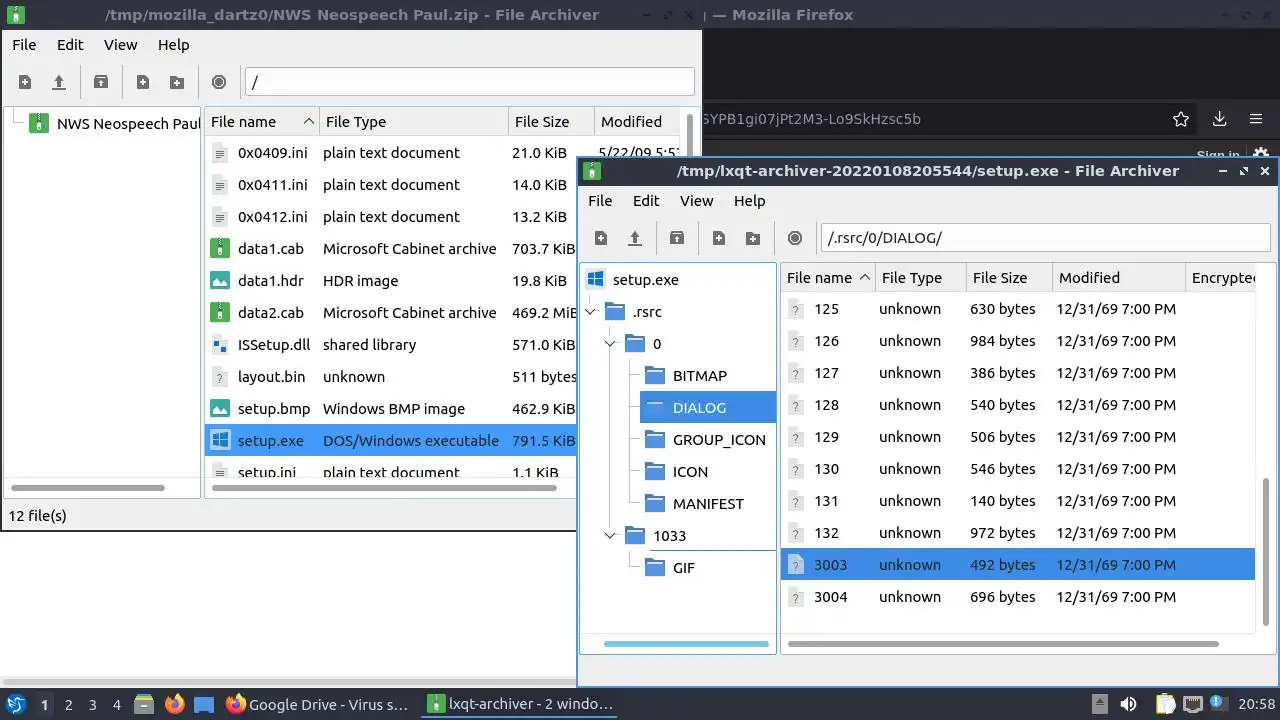Viewport: 1280px width, 720px height.
Task: Open View menu in setup.exe window
Action: 697,201
